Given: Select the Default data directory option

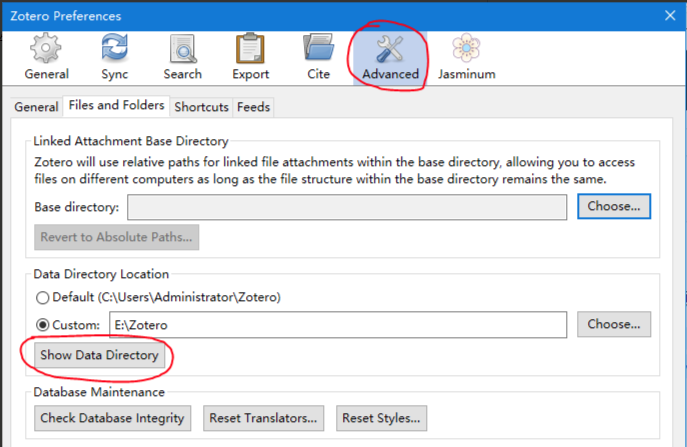Looking at the screenshot, I should click(158, 298).
